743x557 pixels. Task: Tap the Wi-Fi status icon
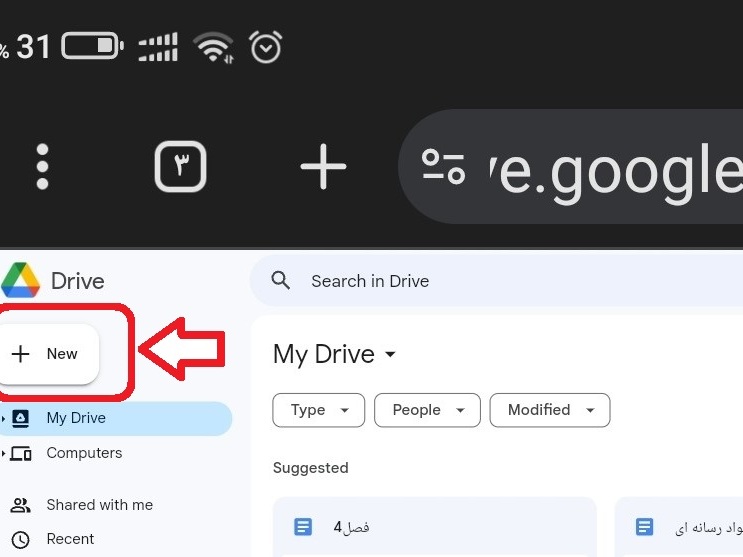click(x=214, y=47)
